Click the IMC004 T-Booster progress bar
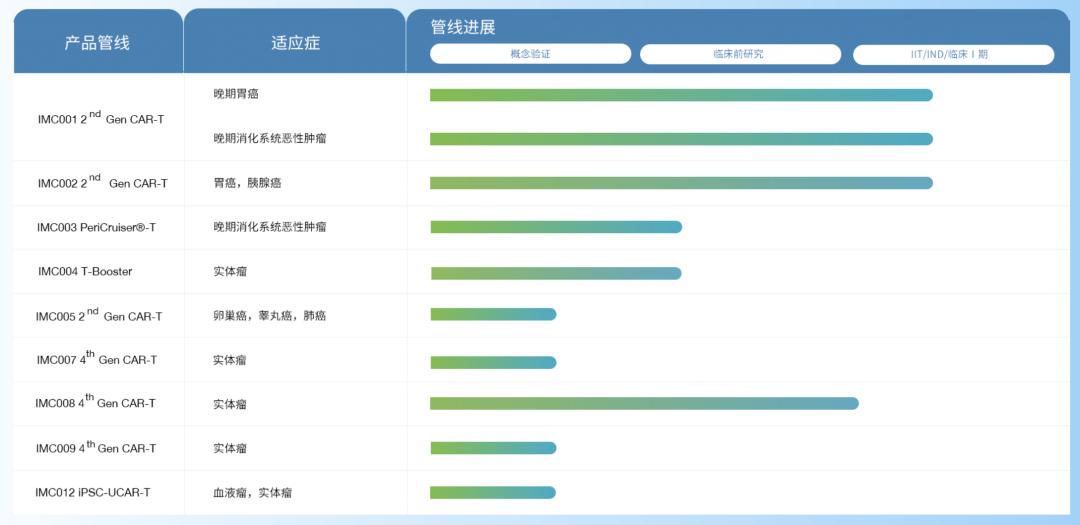 click(x=556, y=274)
